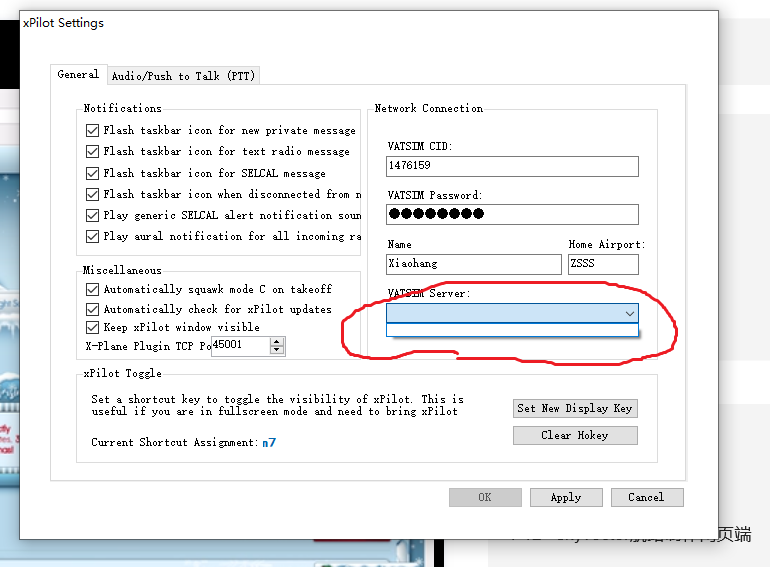Toggle play generic SELCAL alert notification sound
770x567 pixels.
tap(92, 216)
